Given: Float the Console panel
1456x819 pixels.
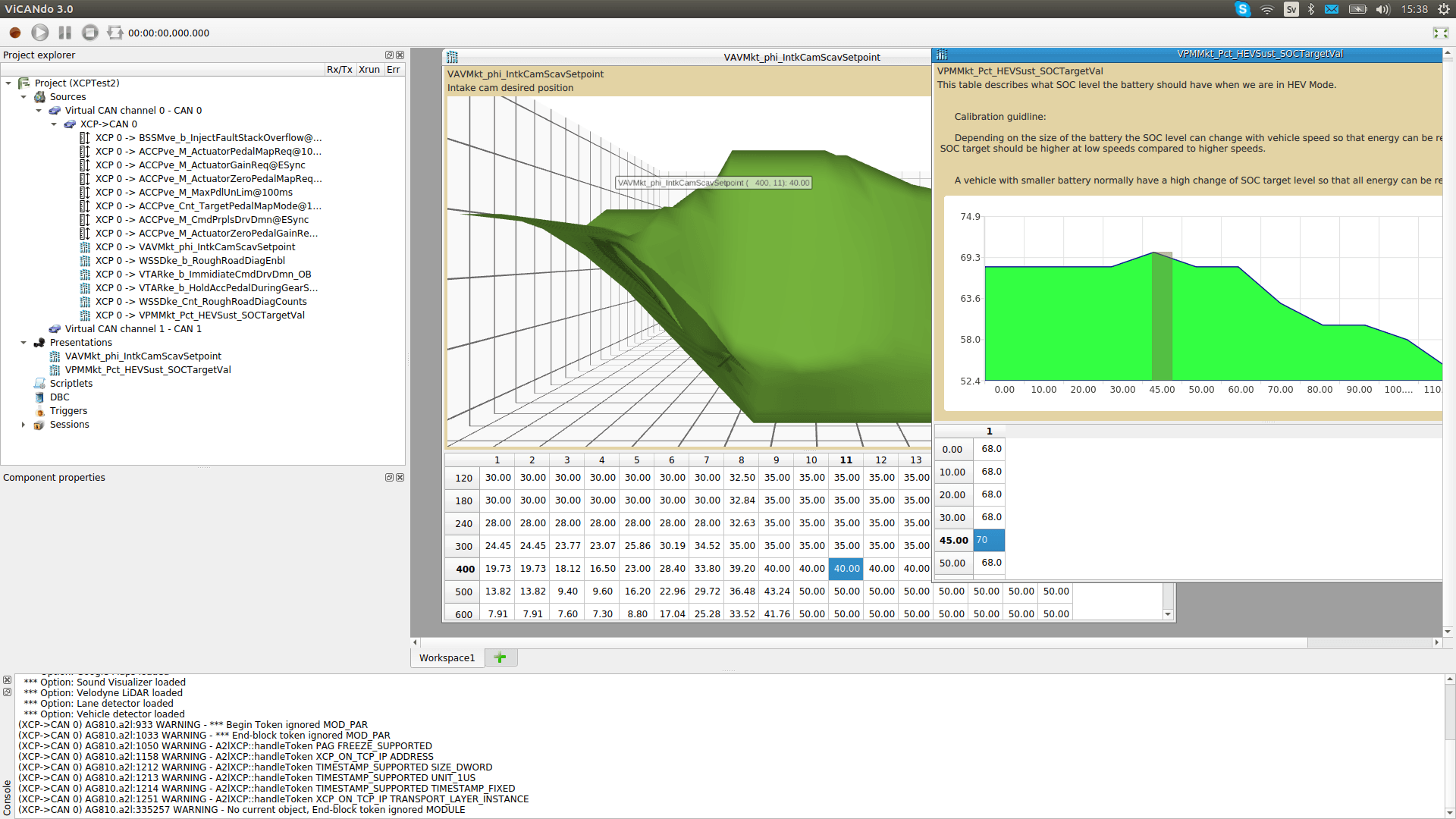Looking at the screenshot, I should [x=7, y=692].
